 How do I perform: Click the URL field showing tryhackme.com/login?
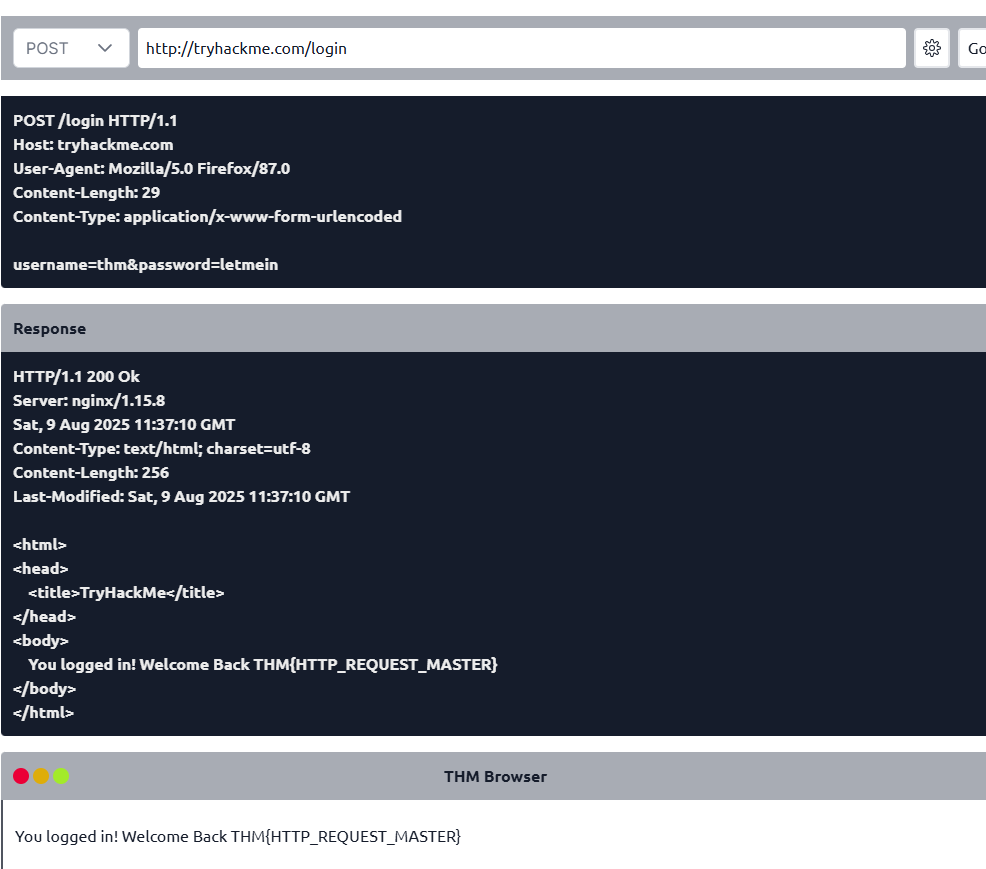pos(521,48)
